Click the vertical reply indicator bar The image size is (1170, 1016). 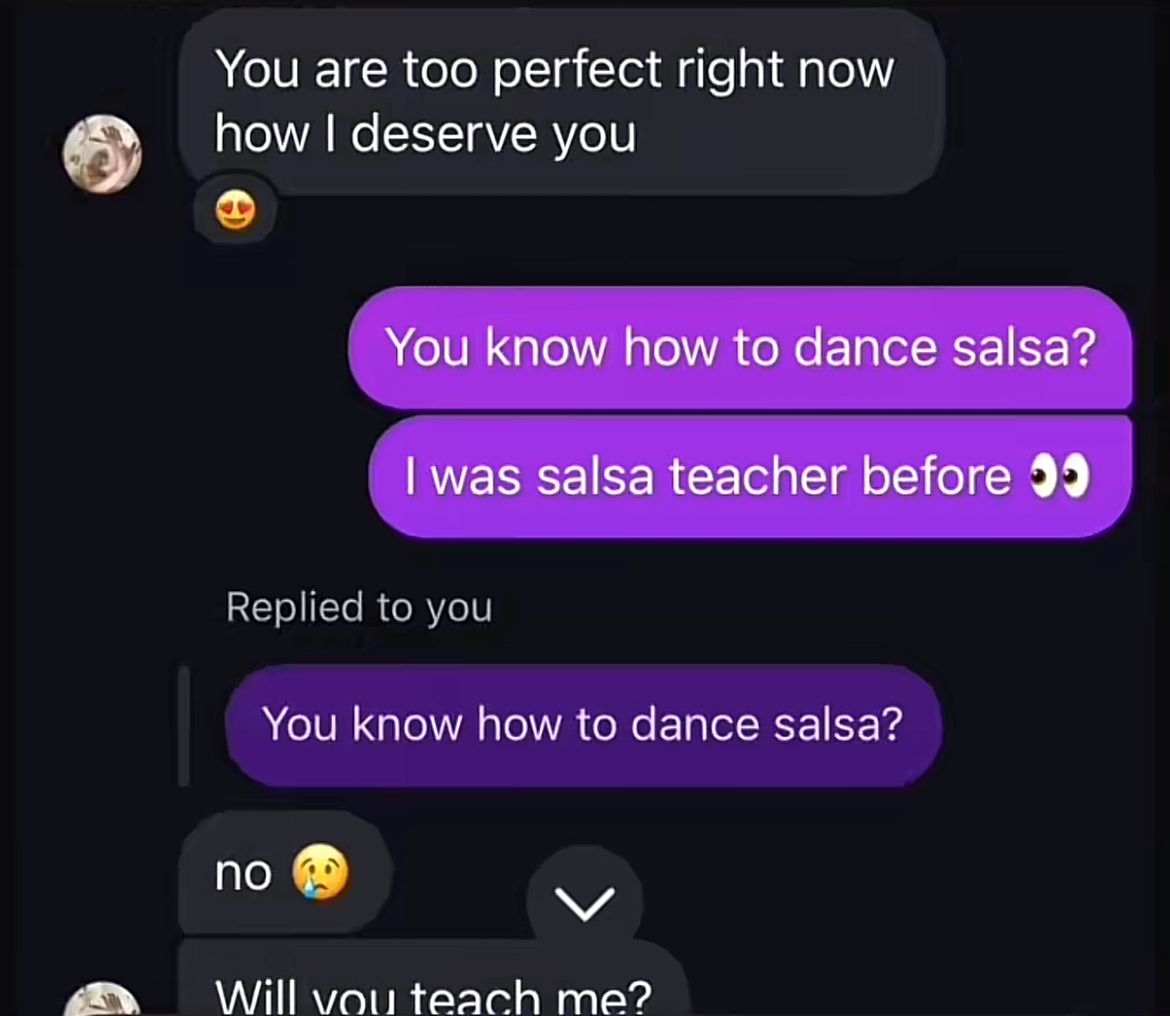pyautogui.click(x=184, y=726)
